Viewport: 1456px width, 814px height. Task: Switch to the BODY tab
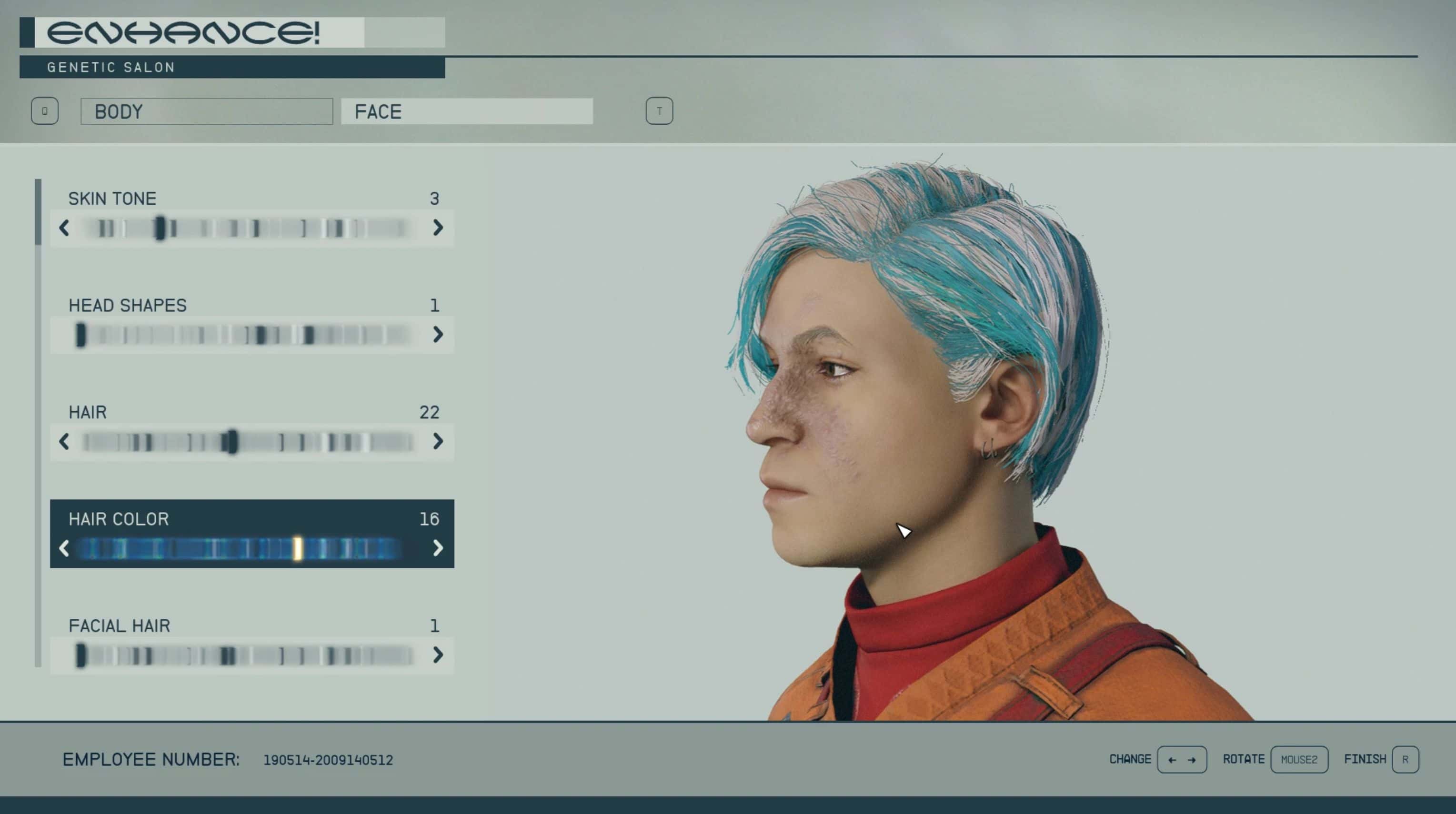point(206,111)
